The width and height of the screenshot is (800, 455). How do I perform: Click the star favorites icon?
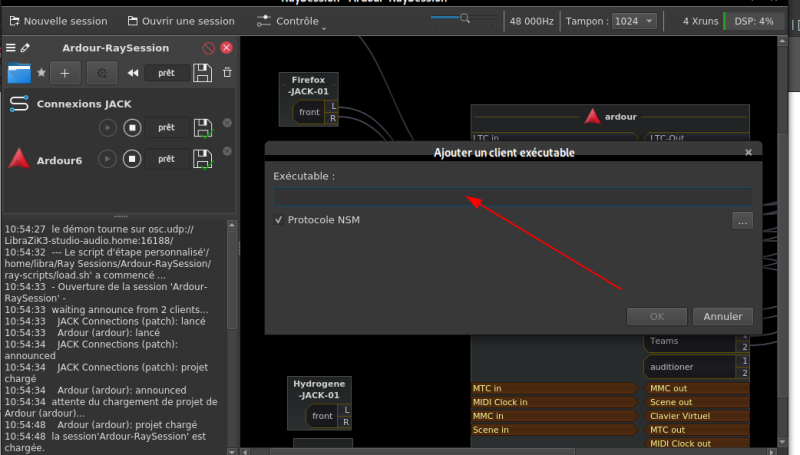coord(41,72)
